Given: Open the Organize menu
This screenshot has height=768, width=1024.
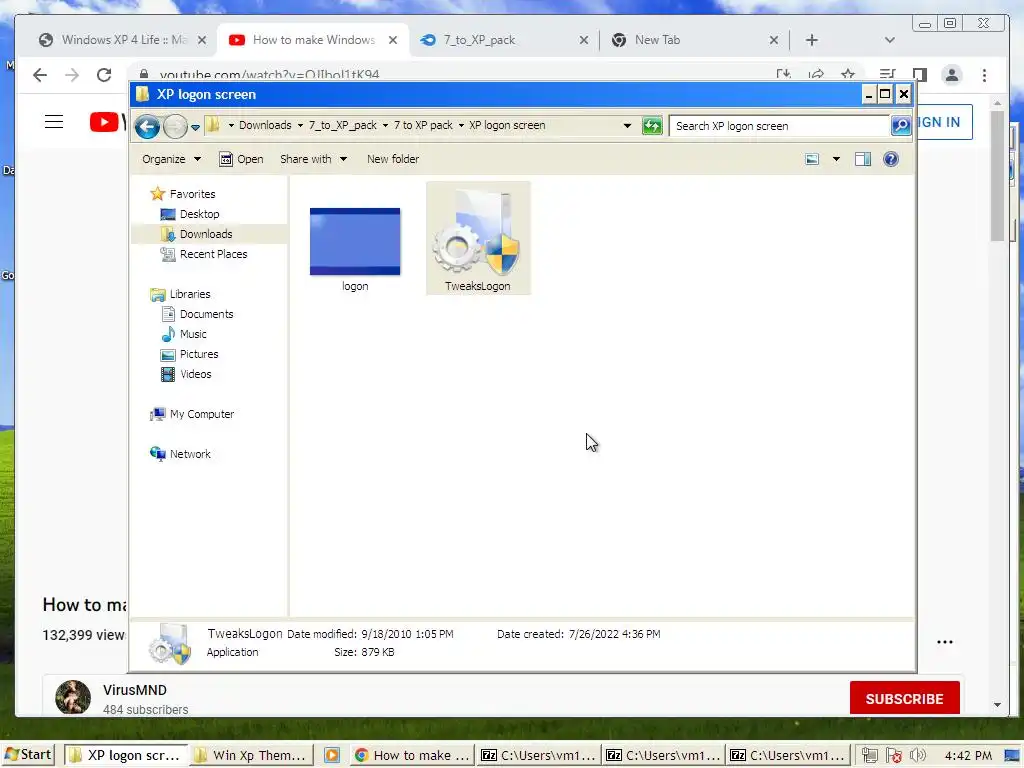Looking at the screenshot, I should click(x=171, y=159).
